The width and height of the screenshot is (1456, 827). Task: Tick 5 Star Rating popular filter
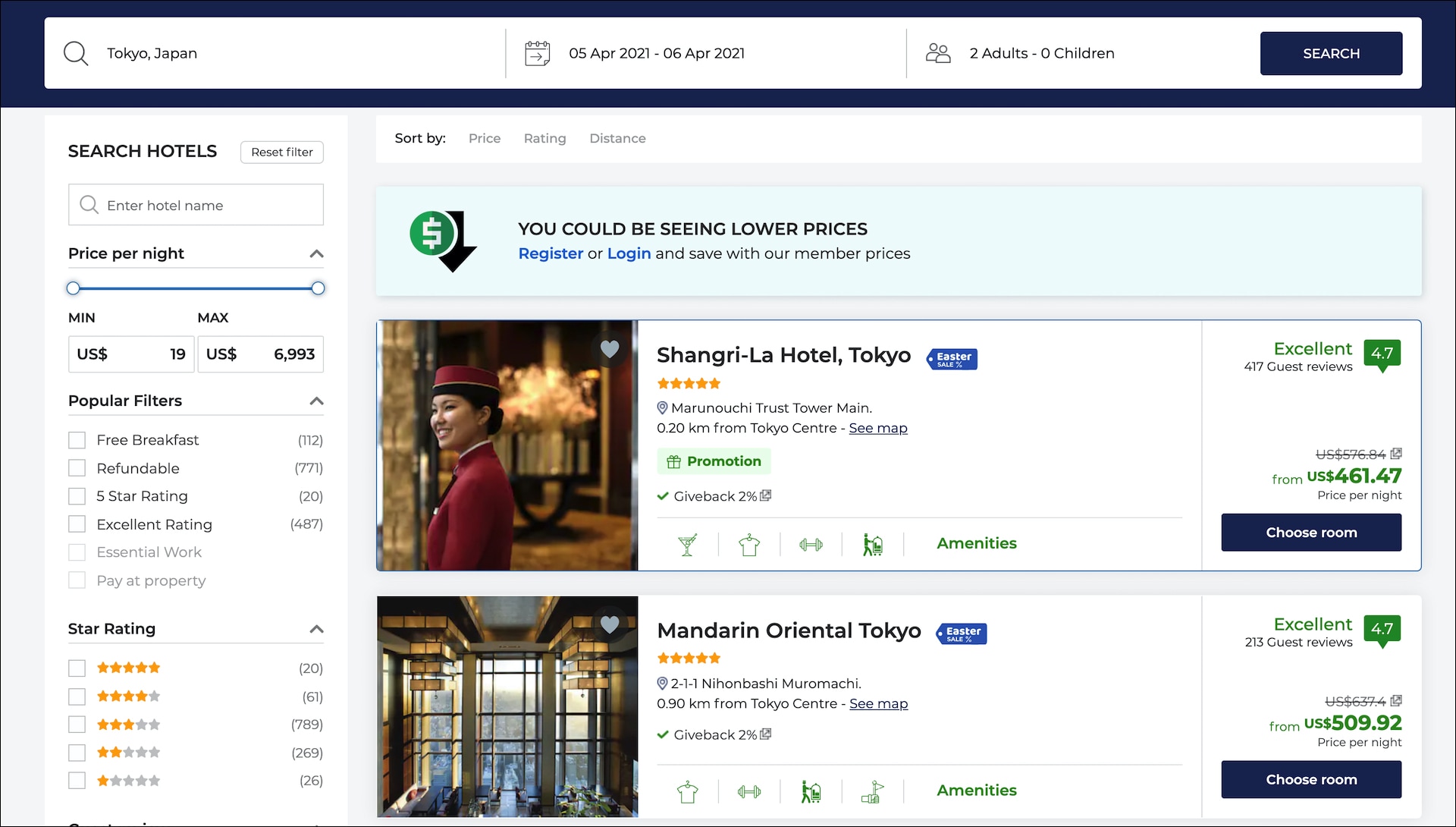point(77,496)
